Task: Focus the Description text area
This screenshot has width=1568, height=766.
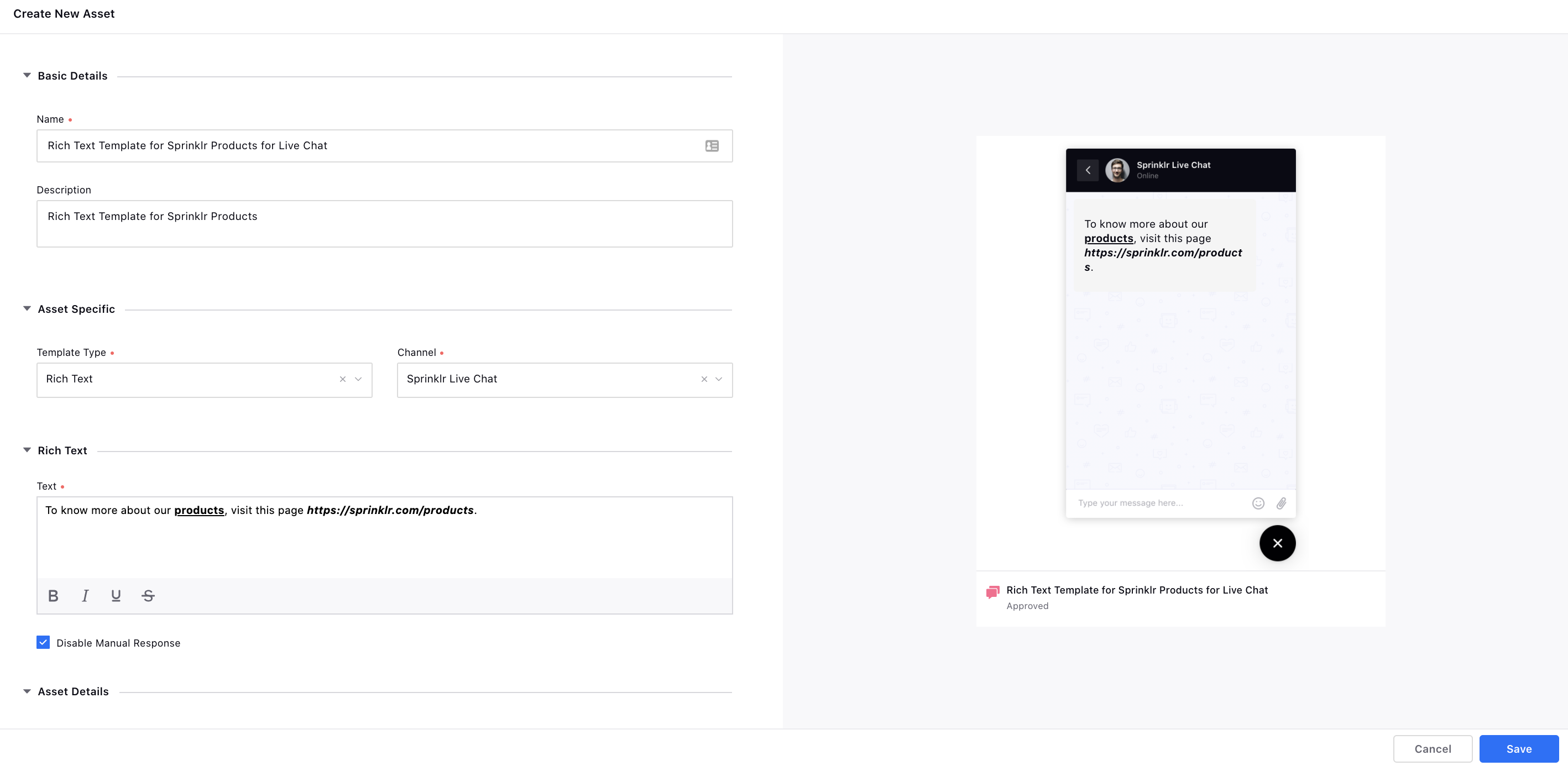Action: coord(384,224)
